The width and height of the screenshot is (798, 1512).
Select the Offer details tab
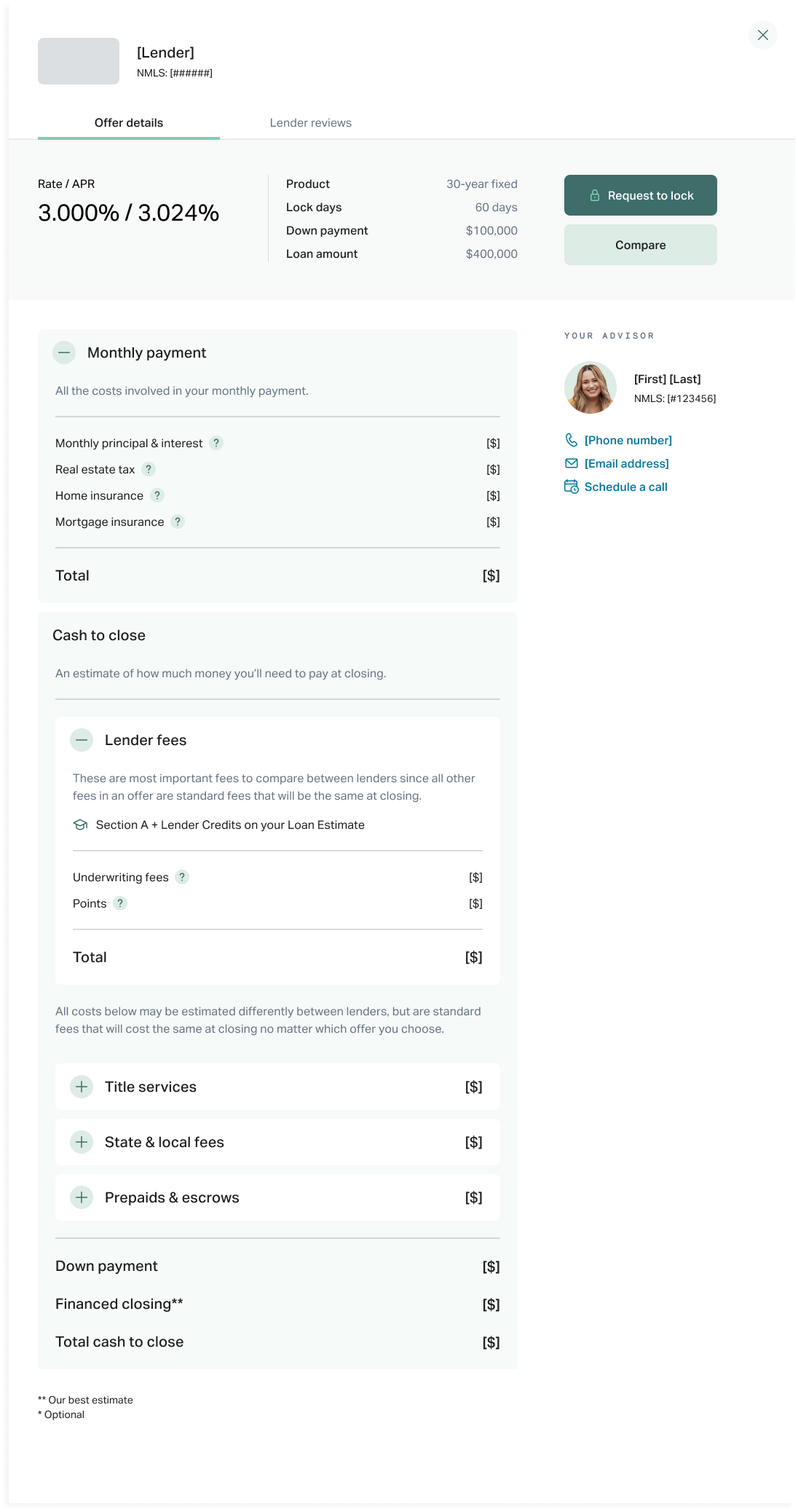(x=129, y=122)
